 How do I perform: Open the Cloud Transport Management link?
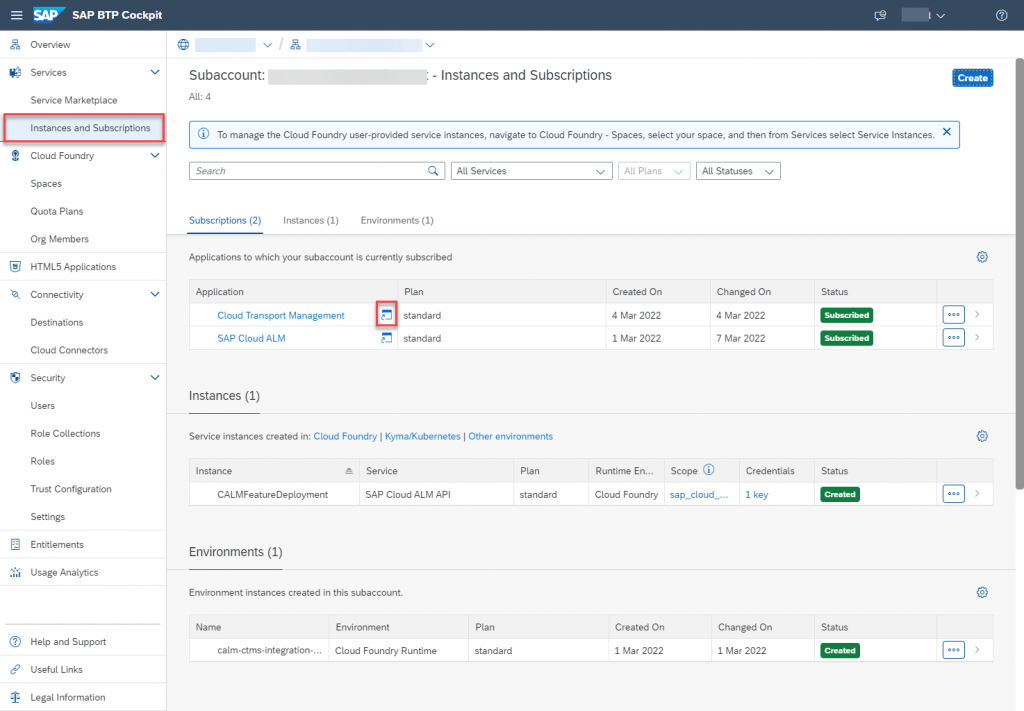pos(281,315)
